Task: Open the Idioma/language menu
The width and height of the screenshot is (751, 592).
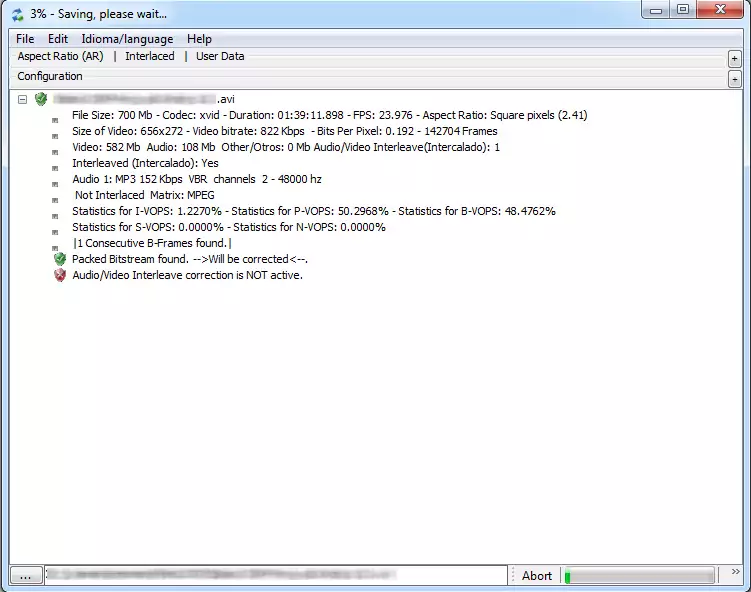Action: [x=127, y=39]
